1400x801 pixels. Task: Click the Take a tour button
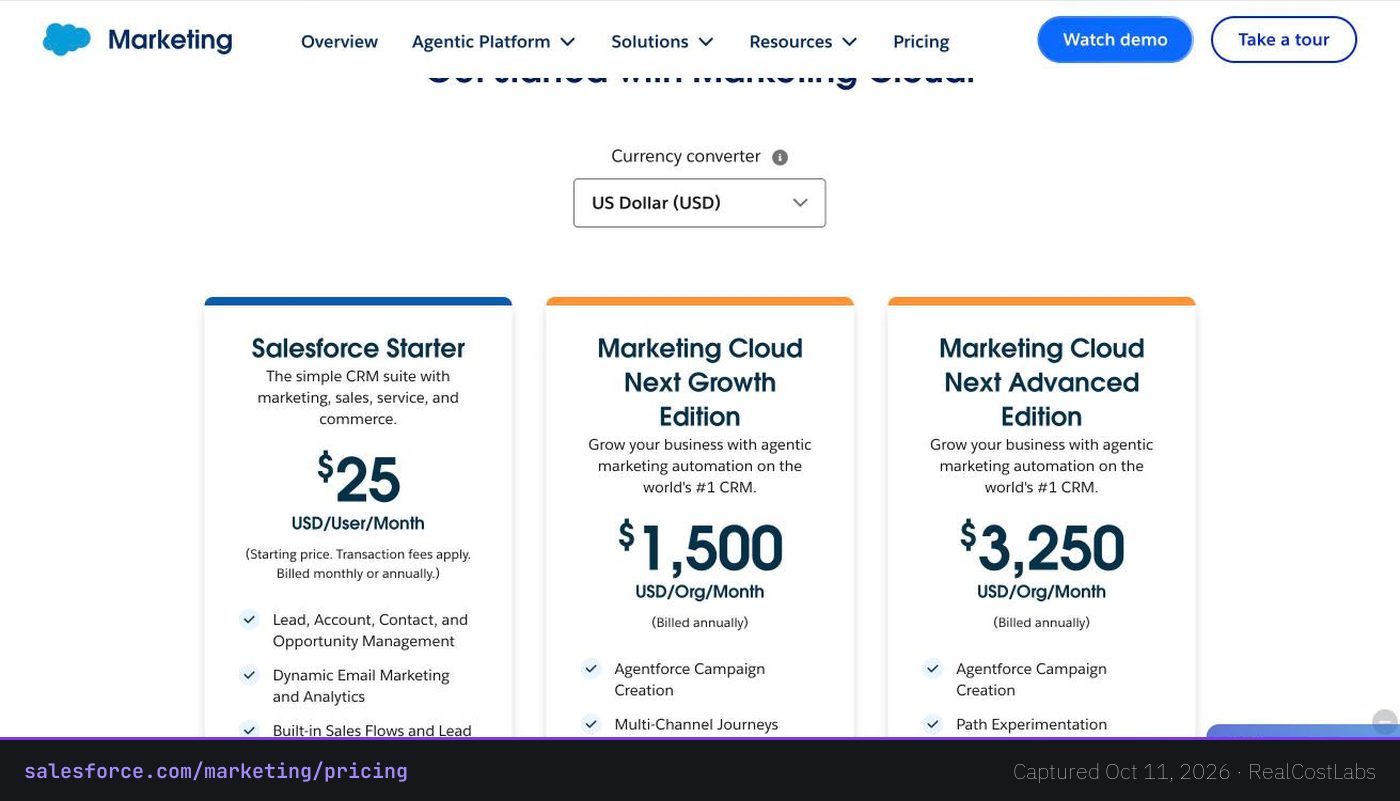[1284, 40]
